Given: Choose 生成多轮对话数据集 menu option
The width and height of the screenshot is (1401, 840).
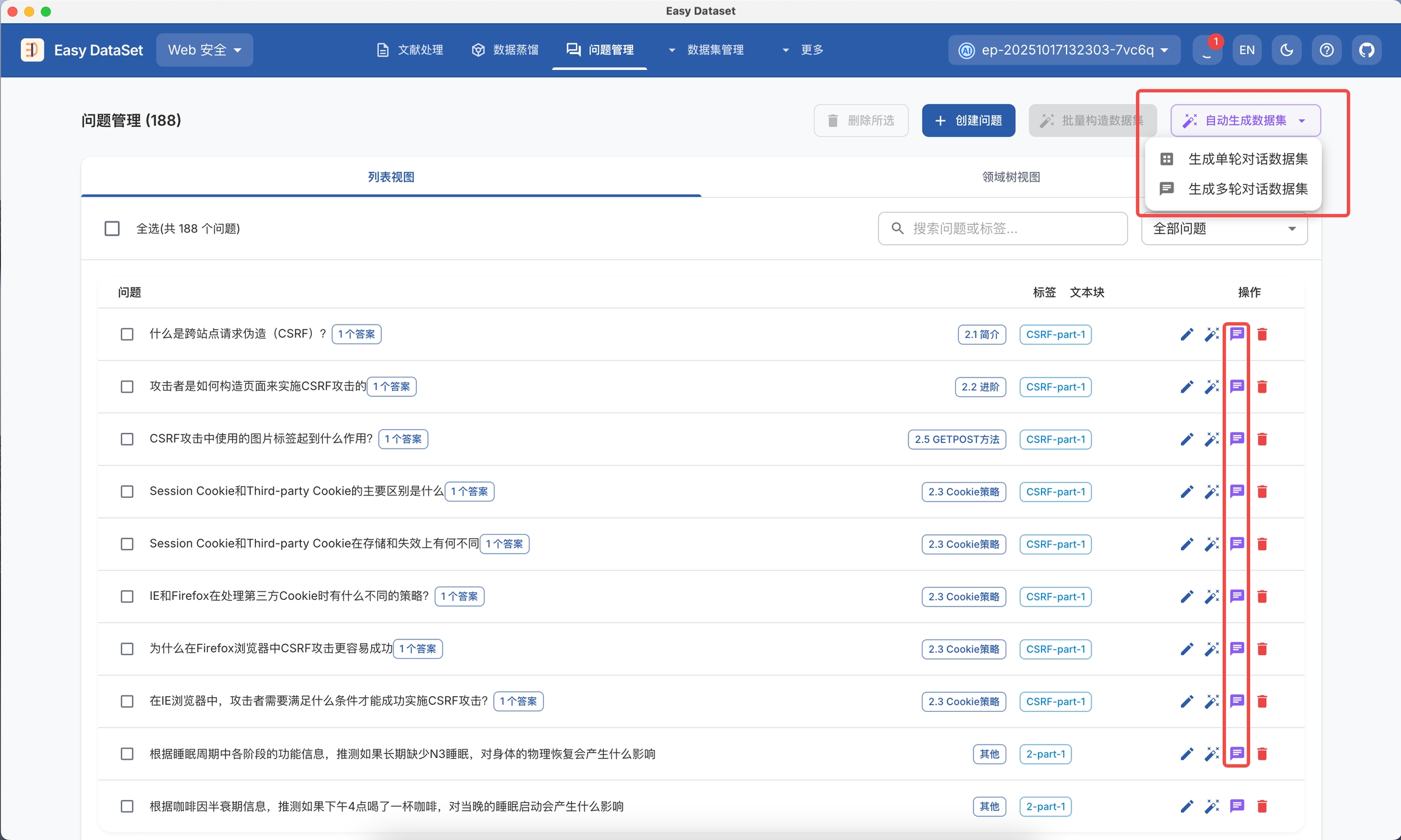Looking at the screenshot, I should coord(1247,189).
